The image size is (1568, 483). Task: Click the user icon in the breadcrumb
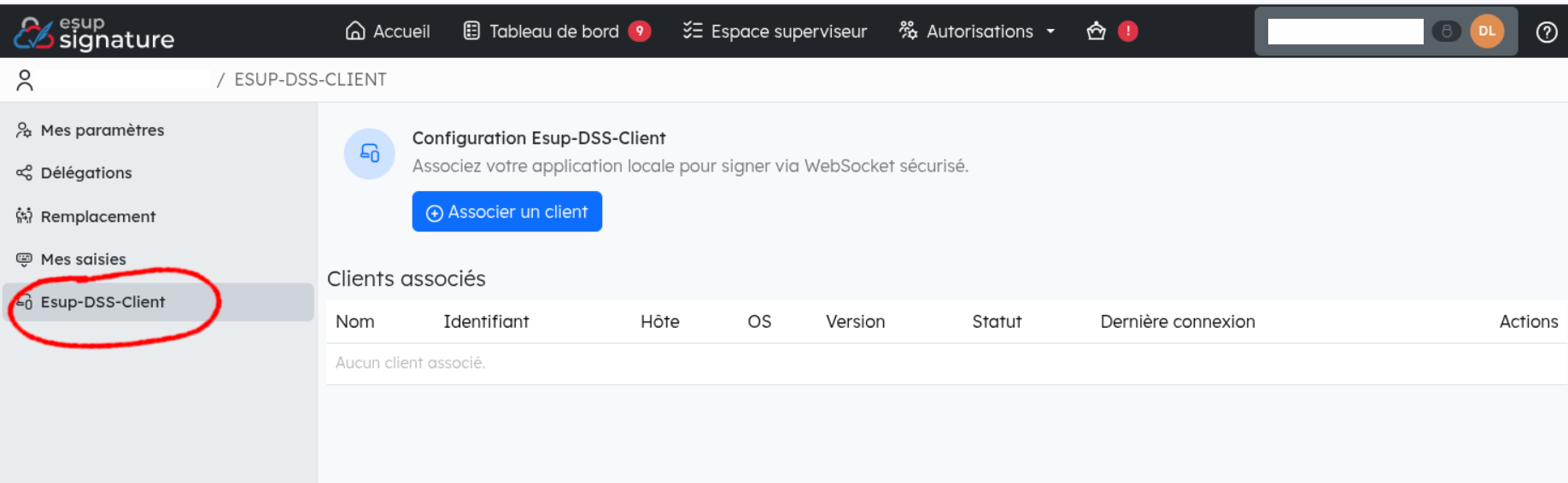(x=25, y=80)
